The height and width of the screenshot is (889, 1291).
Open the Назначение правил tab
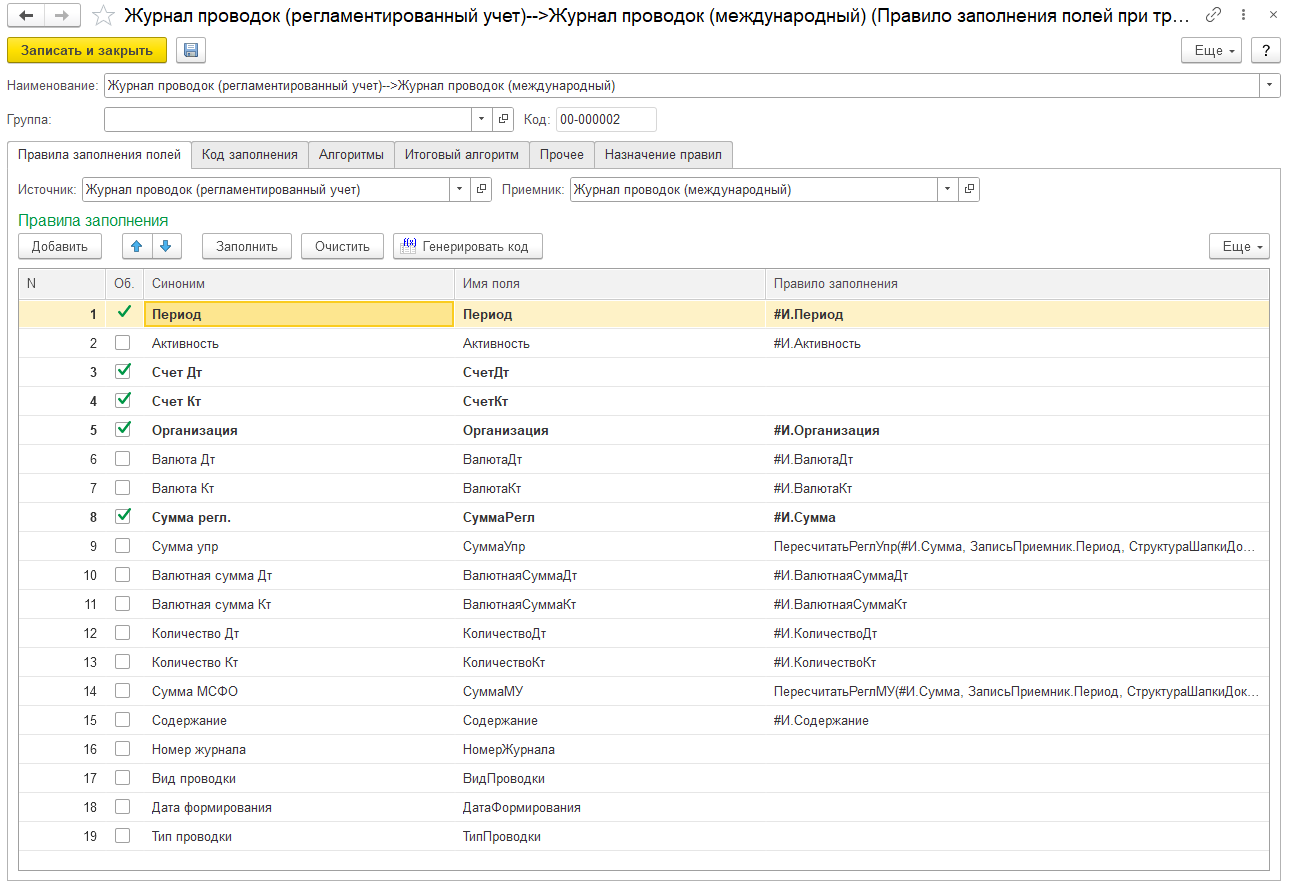tap(663, 155)
